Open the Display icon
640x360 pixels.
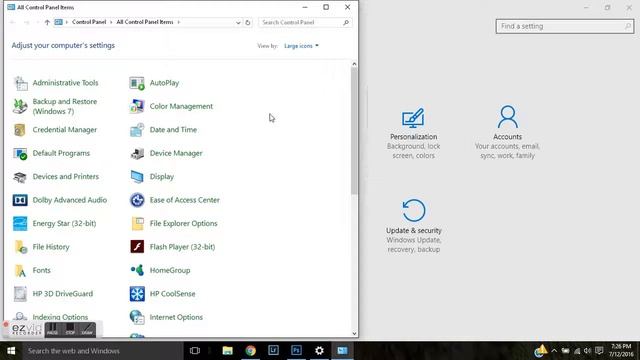coord(137,177)
